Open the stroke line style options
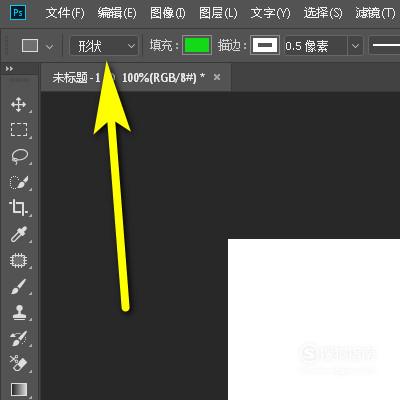400x400 pixels. point(384,46)
